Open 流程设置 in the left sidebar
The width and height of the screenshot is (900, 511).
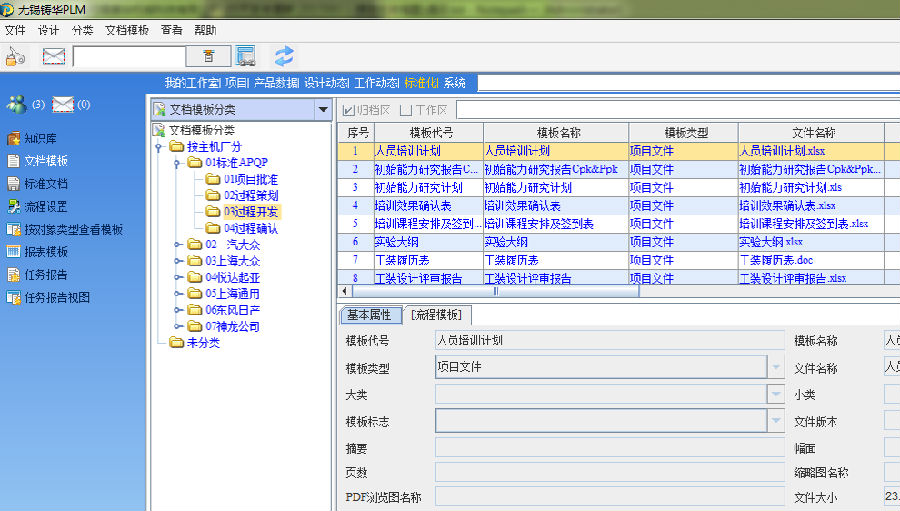click(45, 207)
